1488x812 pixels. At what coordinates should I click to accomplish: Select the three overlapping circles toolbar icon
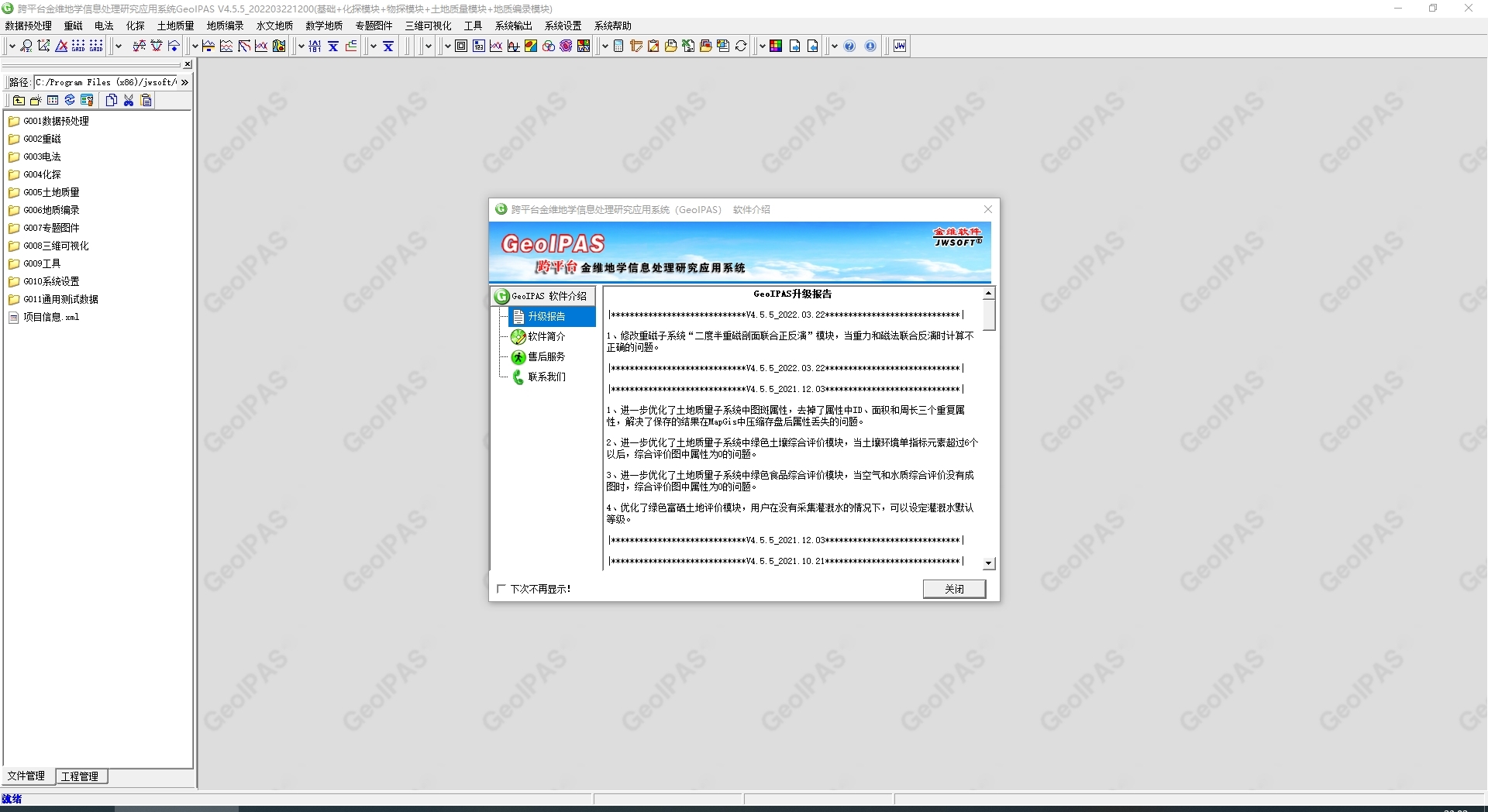click(549, 46)
